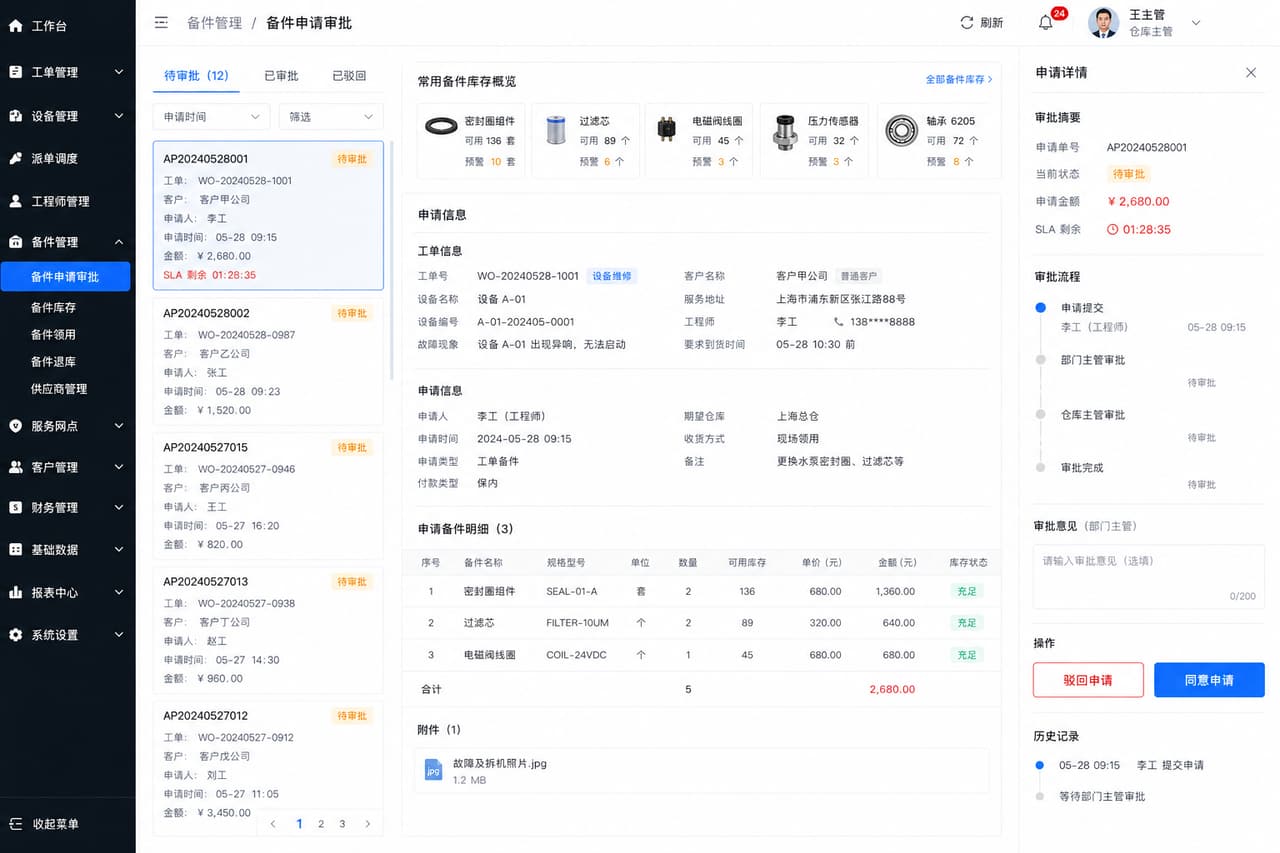The height and width of the screenshot is (853, 1280).
Task: Click the 密封圈组件 stock image
Action: tap(441, 127)
